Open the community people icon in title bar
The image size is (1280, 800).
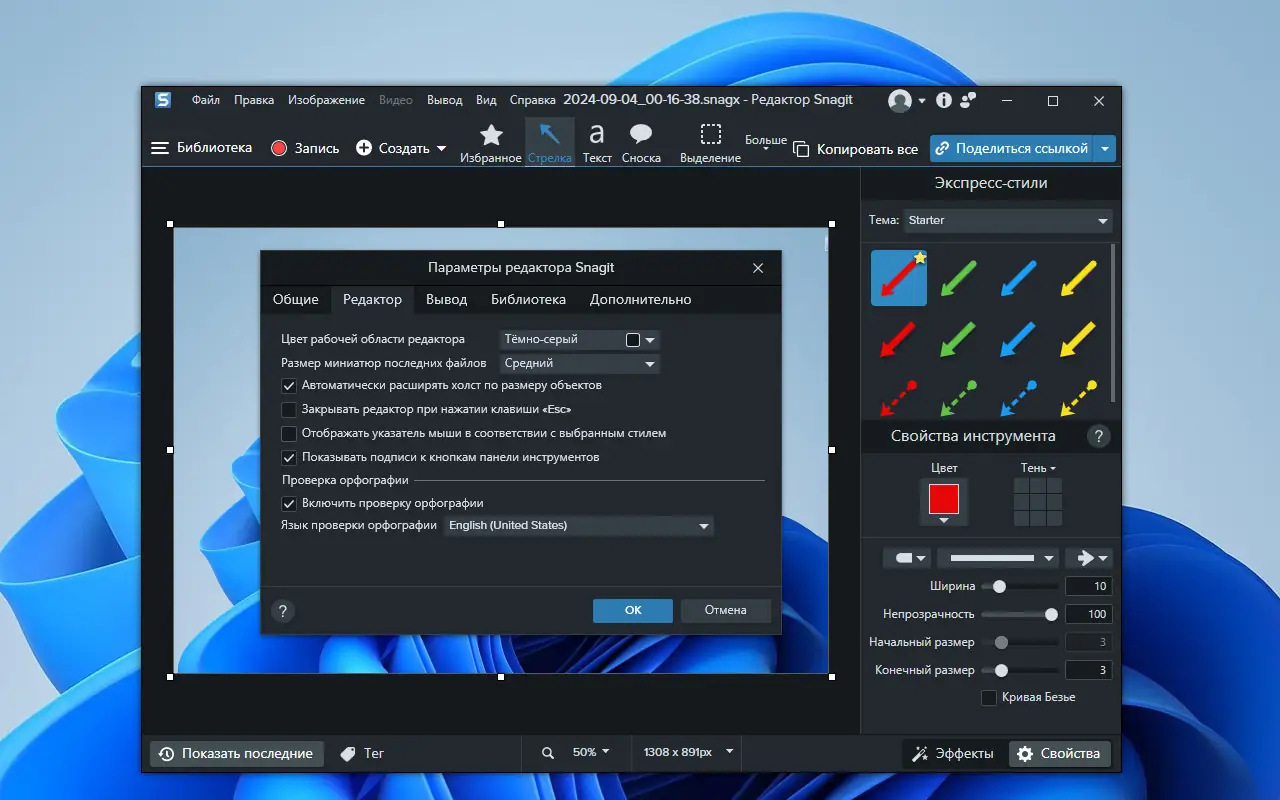click(x=968, y=100)
